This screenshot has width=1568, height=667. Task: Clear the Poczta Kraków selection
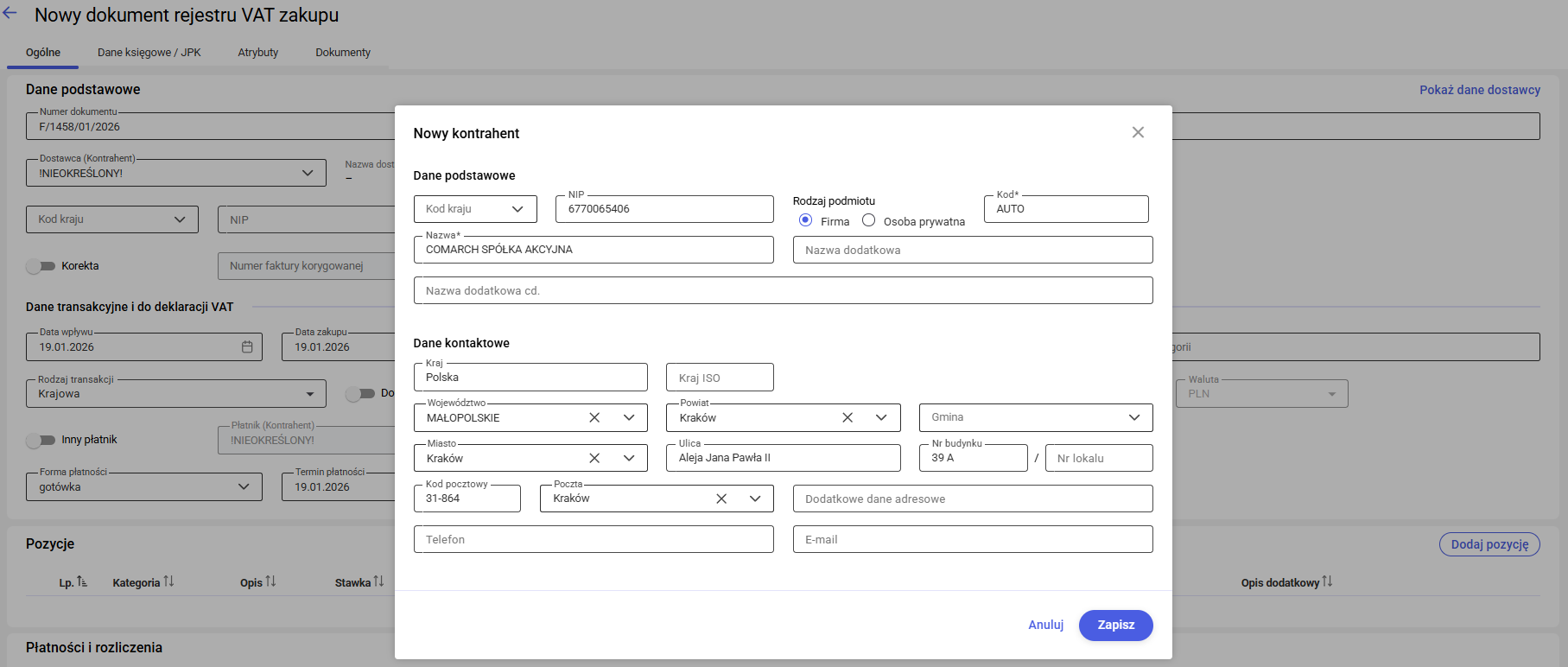click(721, 499)
